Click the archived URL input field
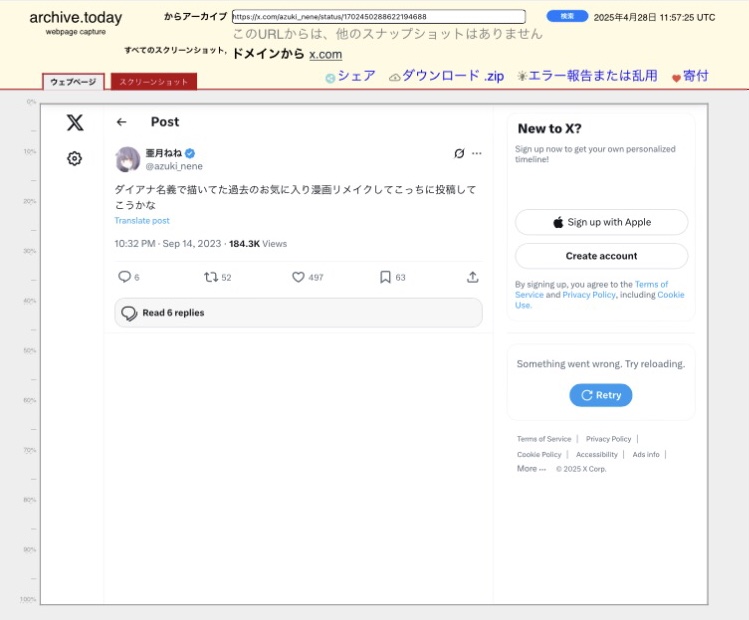 379,17
